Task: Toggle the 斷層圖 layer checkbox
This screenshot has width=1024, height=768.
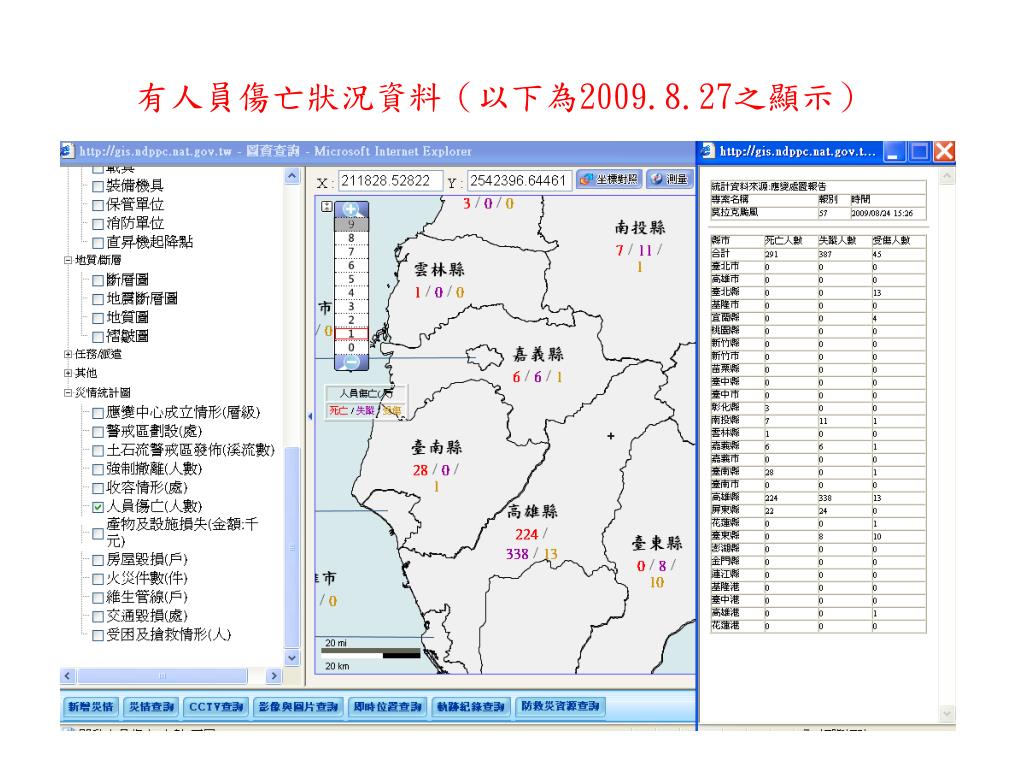Action: pyautogui.click(x=98, y=281)
